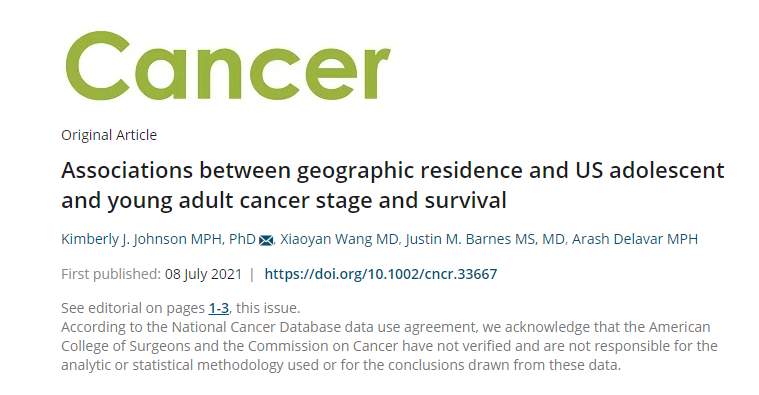Open the doi.org/10.1002/cncr.33667 link
The height and width of the screenshot is (395, 759).
coord(380,274)
